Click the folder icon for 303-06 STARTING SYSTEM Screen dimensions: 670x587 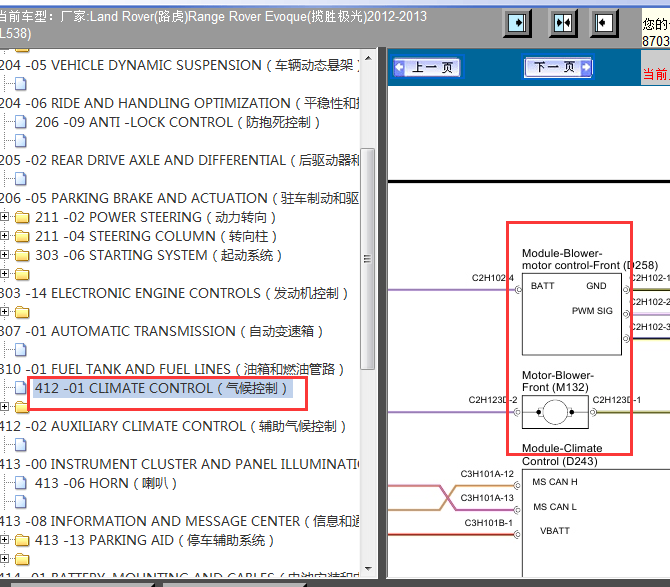tap(22, 255)
